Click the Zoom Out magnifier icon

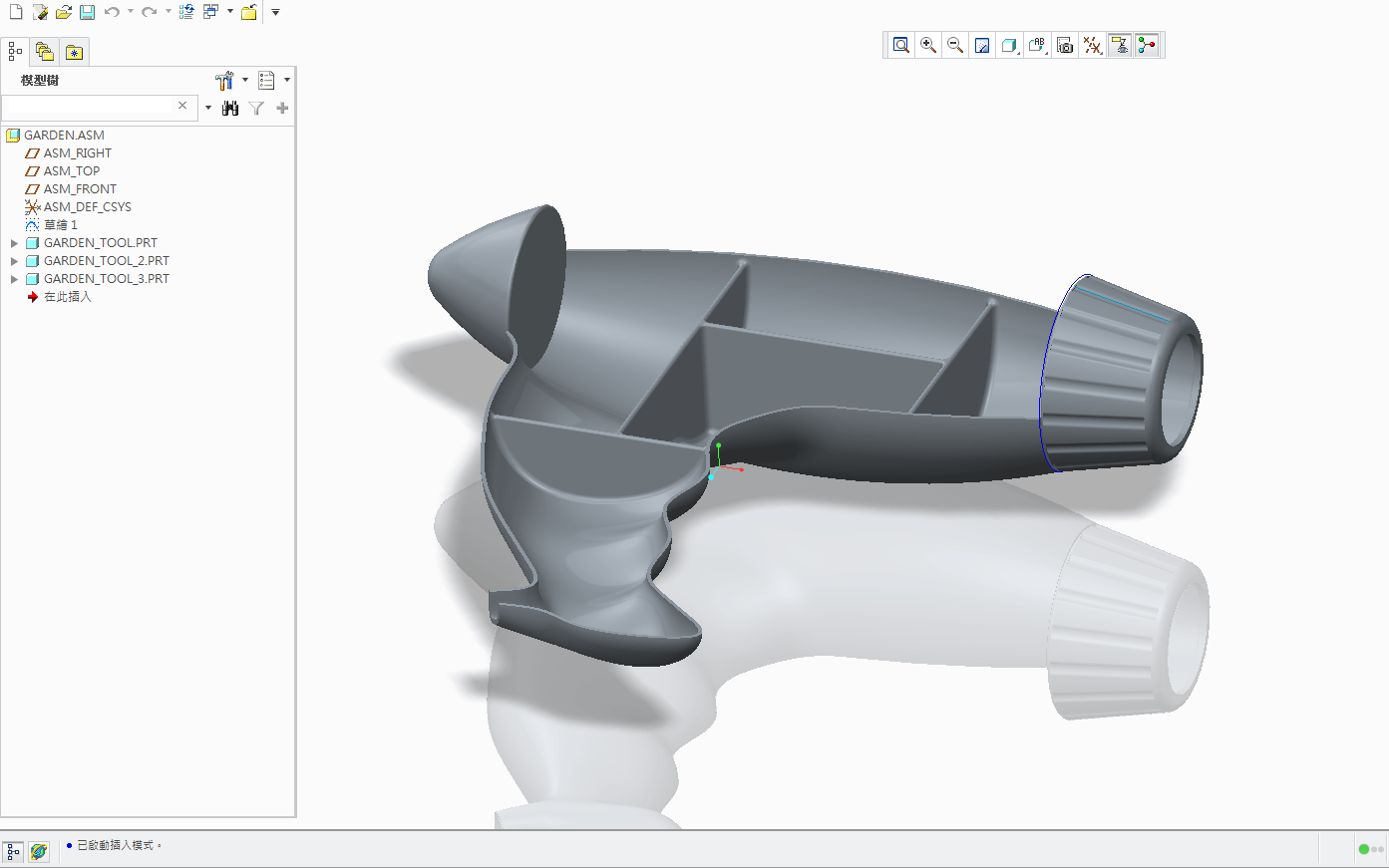pyautogui.click(x=955, y=45)
